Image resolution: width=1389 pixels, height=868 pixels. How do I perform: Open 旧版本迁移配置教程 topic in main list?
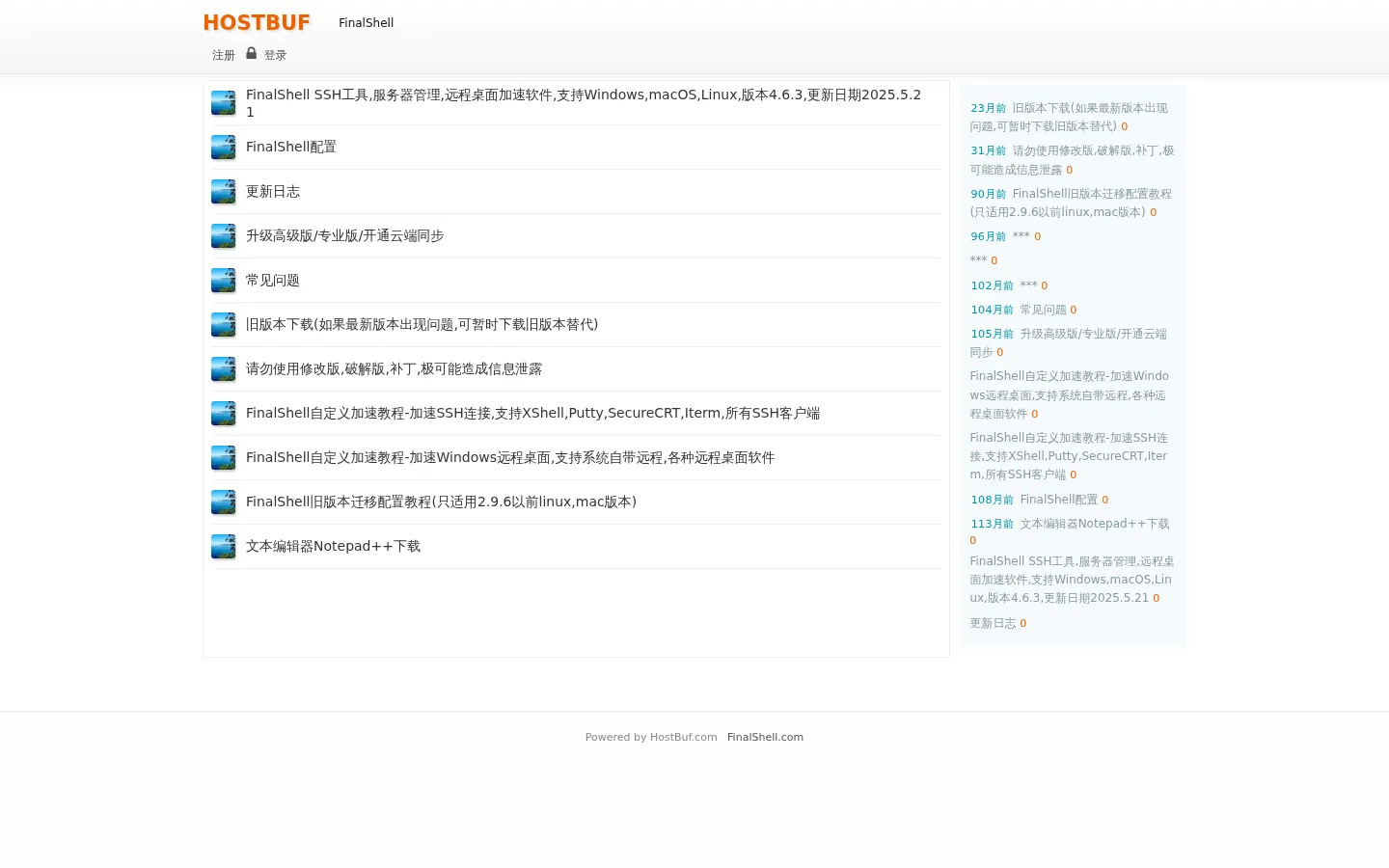[442, 502]
